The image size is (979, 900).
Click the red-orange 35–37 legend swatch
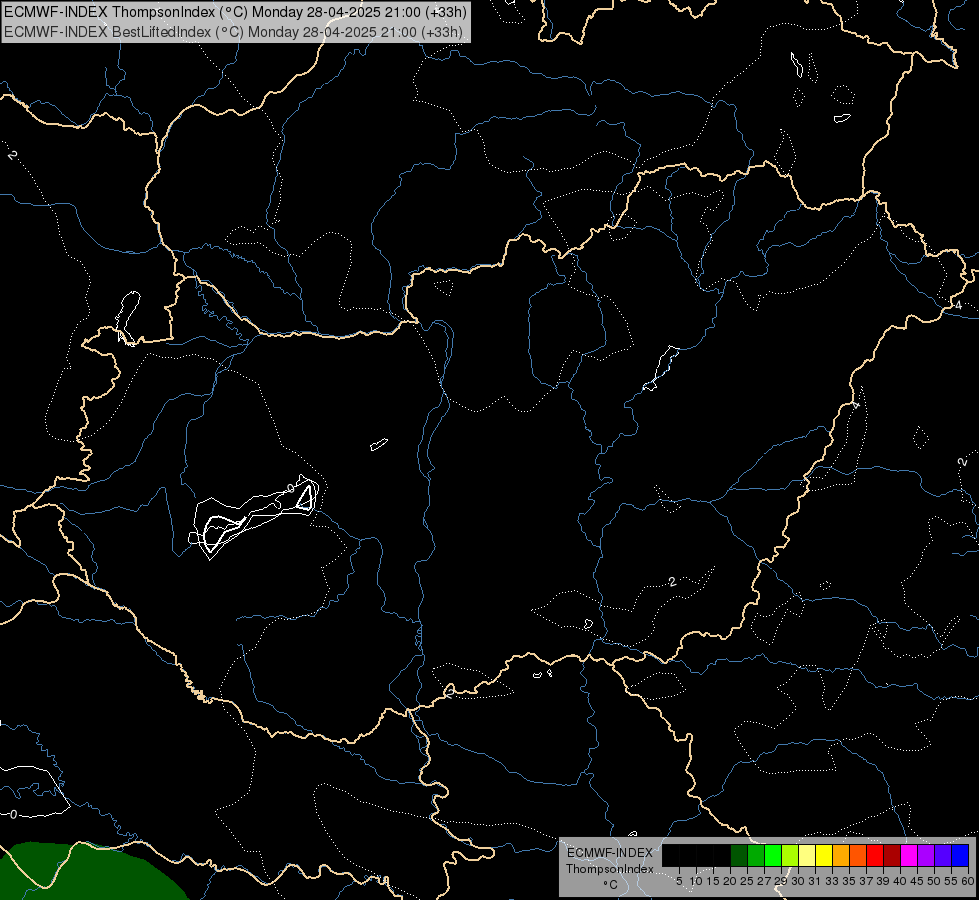coord(858,855)
